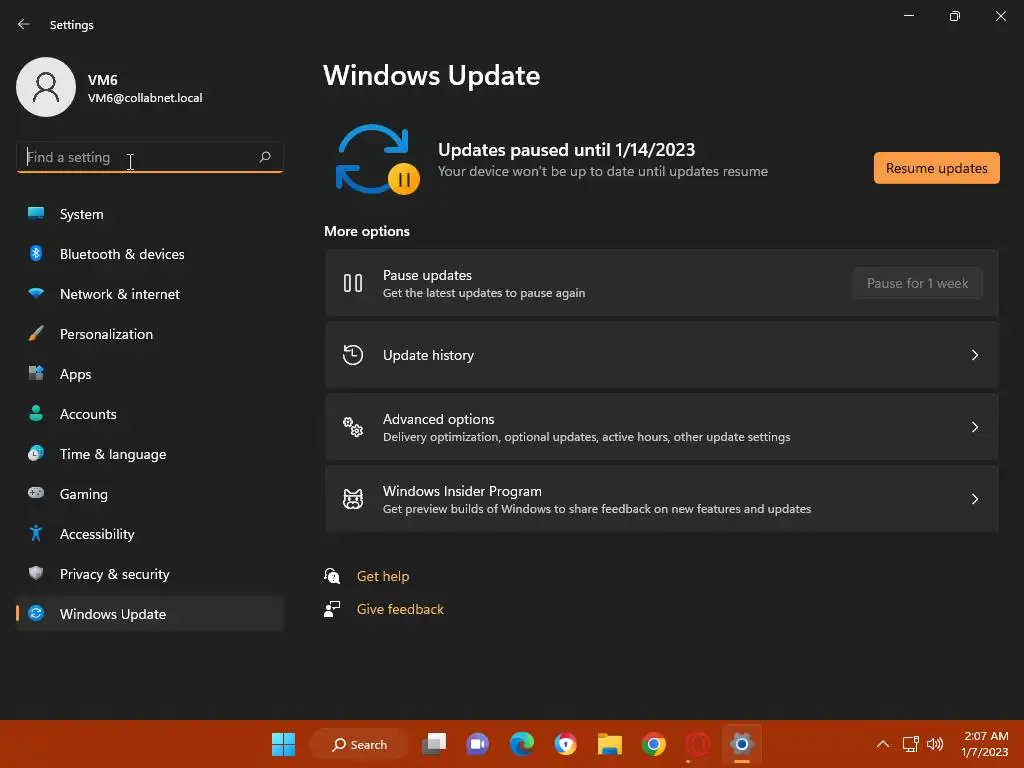Click the Accessibility figure icon
Image resolution: width=1024 pixels, height=768 pixels.
click(x=36, y=533)
